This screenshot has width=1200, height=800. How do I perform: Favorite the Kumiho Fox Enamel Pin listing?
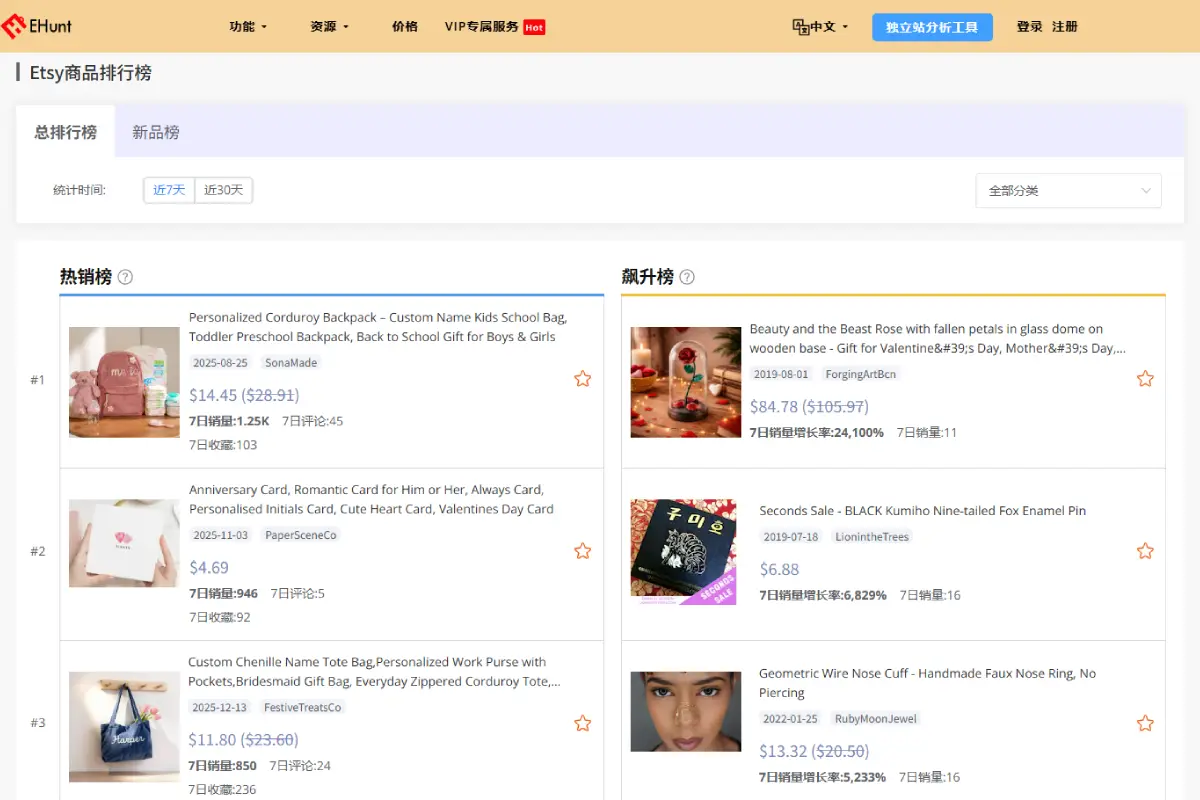(1144, 550)
